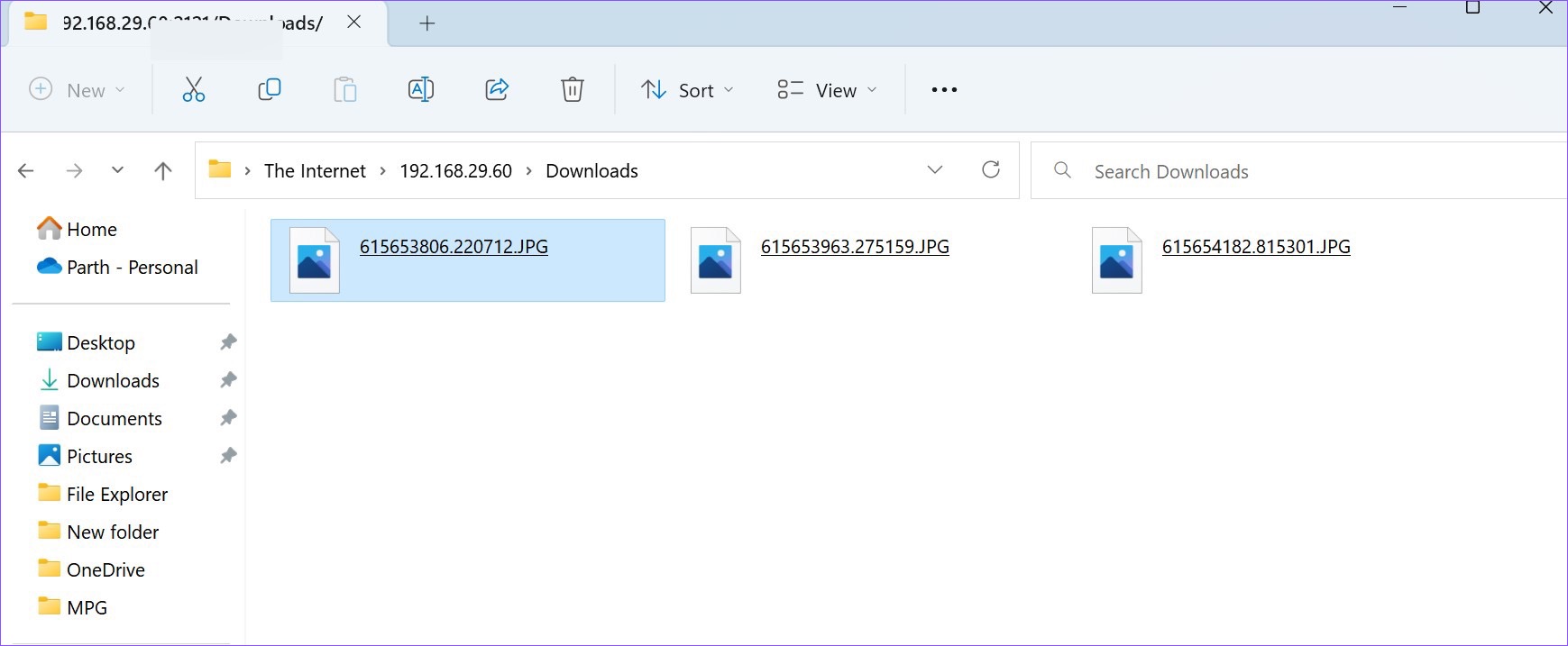Open the New item menu

coord(77,89)
